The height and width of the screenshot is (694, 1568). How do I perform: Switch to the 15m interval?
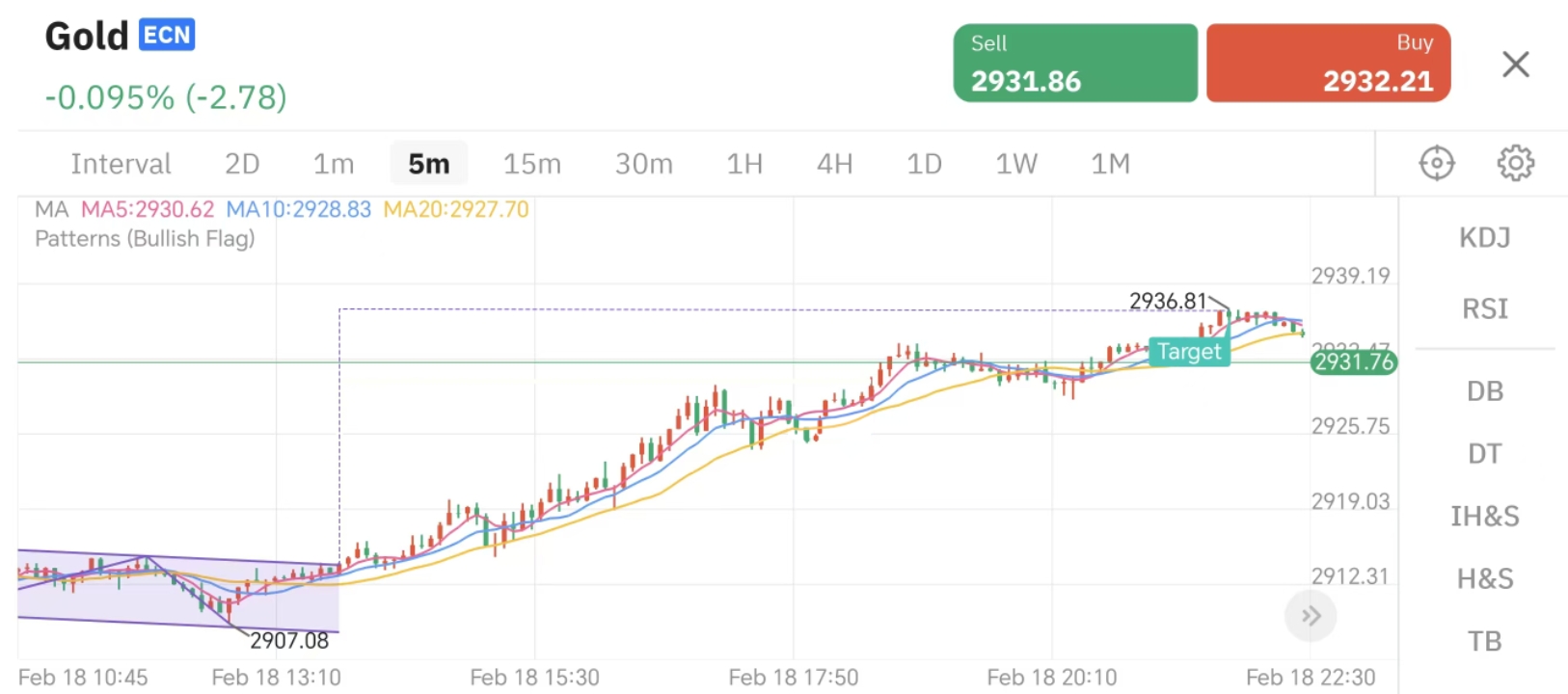[x=531, y=164]
